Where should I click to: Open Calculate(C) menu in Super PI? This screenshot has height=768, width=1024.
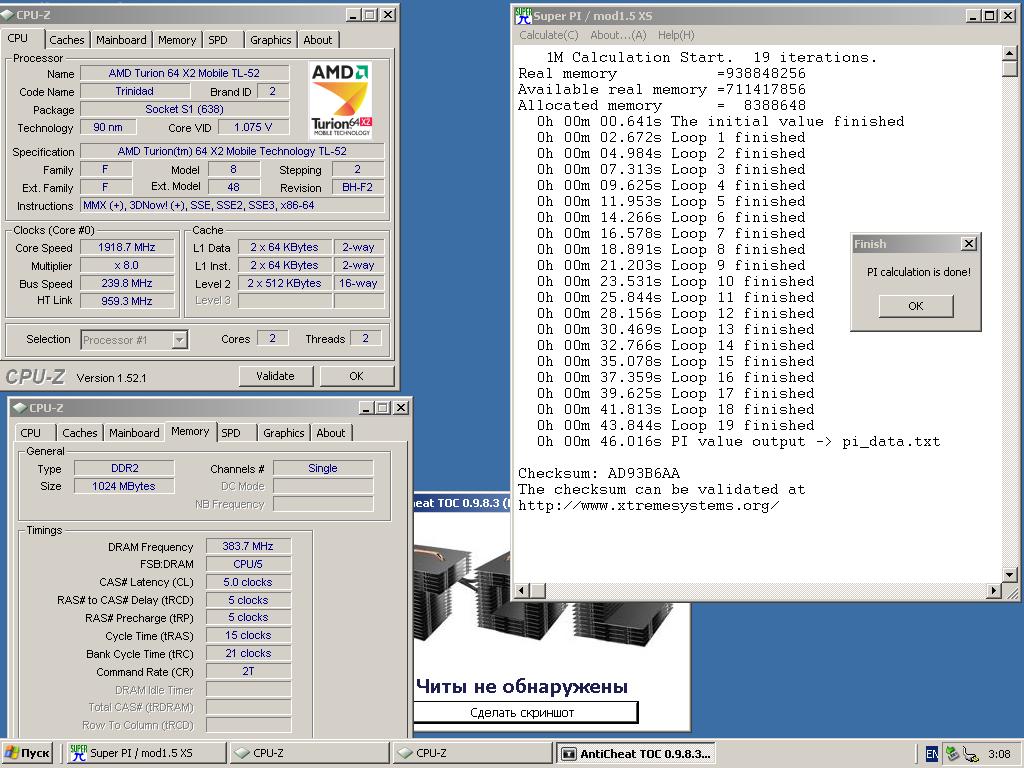[549, 35]
